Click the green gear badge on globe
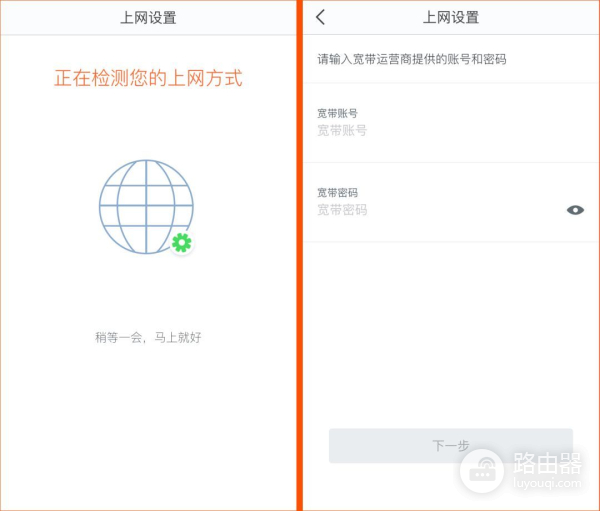Image resolution: width=600 pixels, height=511 pixels. tap(181, 242)
